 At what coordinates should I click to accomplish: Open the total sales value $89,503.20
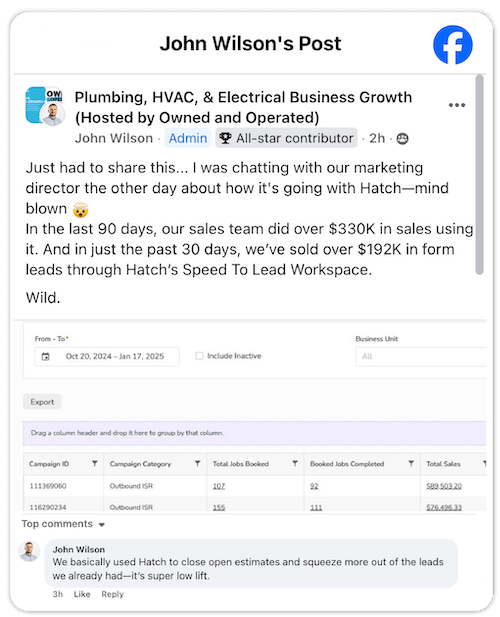click(x=444, y=486)
